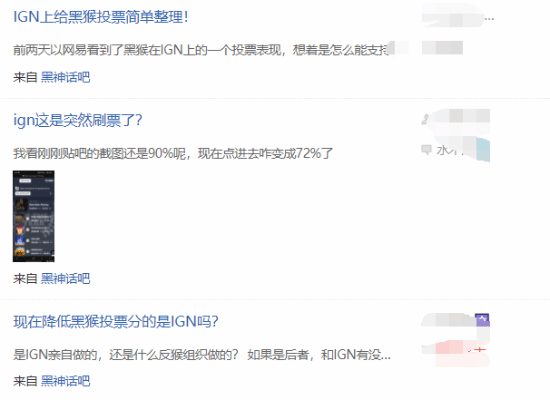This screenshot has width=550, height=400.
Task: Click the snippet starting '是IGN亲自做的'
Action: (x=202, y=355)
